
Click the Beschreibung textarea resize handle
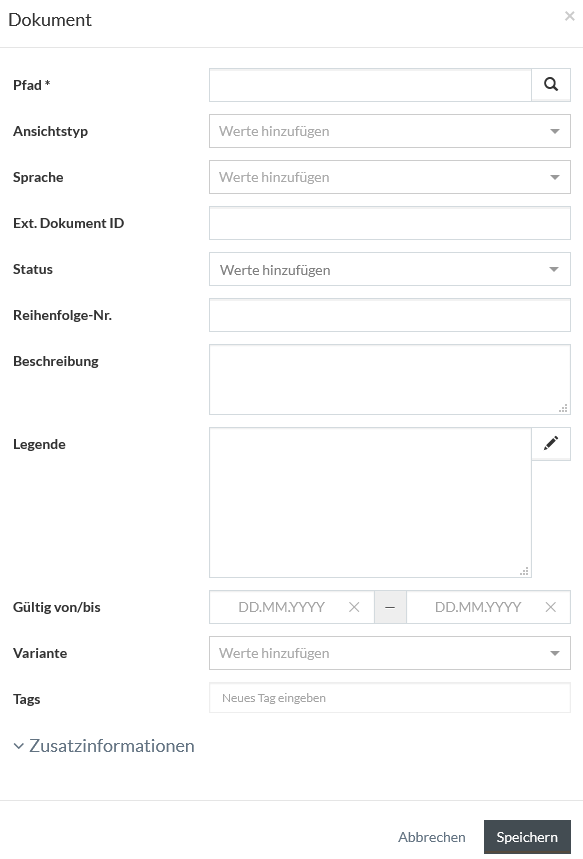coord(563,408)
